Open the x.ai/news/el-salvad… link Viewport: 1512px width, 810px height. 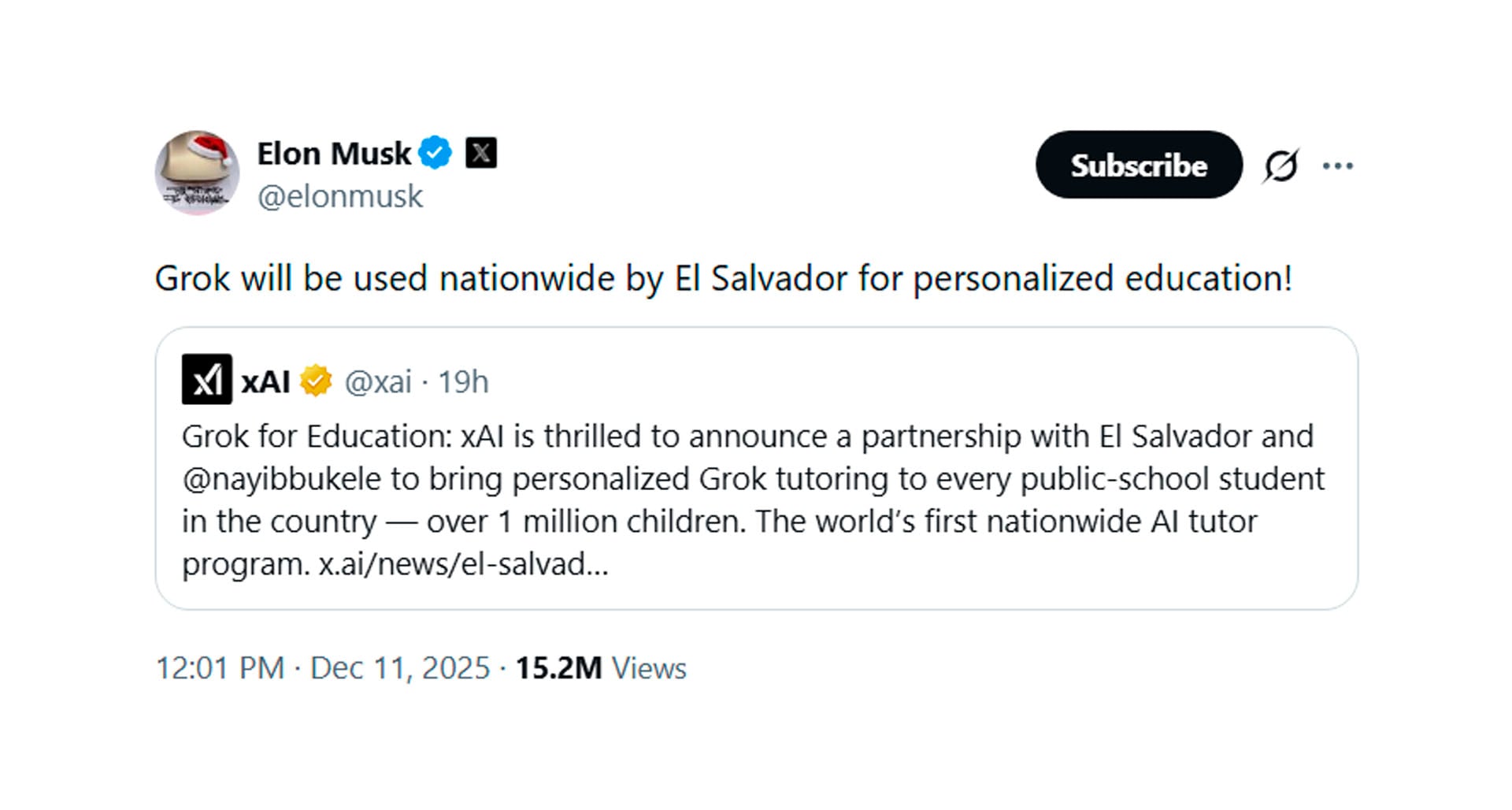click(463, 564)
